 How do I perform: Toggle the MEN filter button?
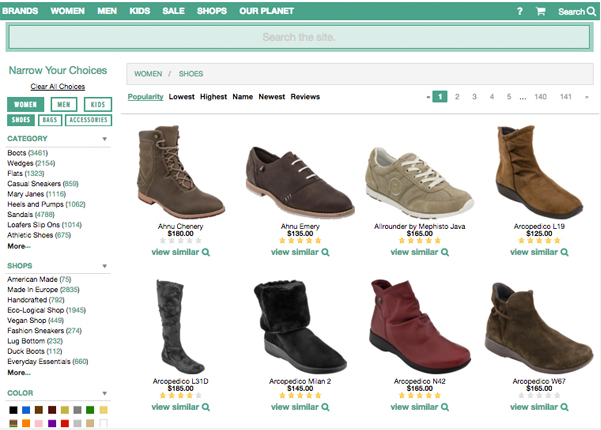64,104
